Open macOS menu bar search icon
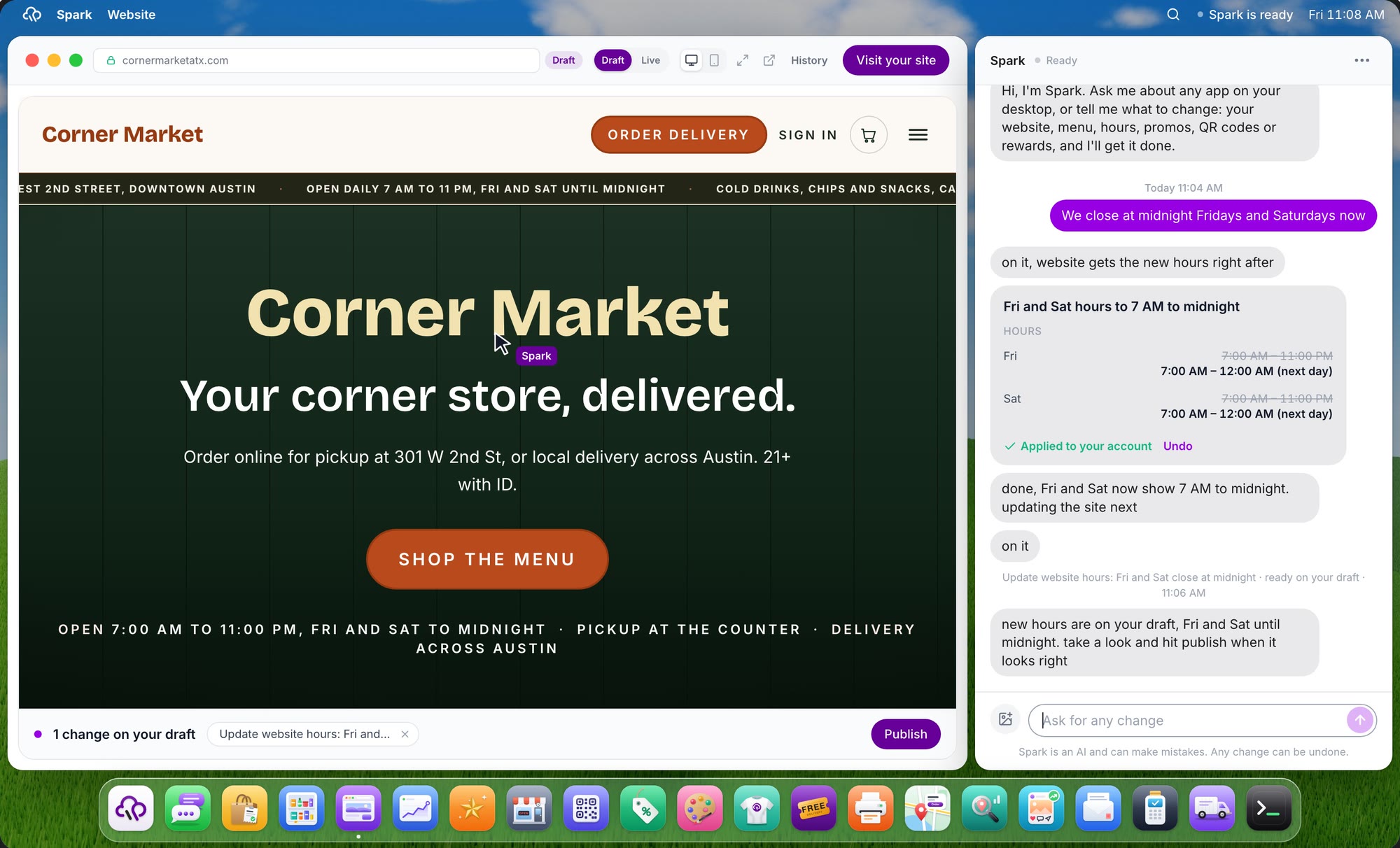The width and height of the screenshot is (1400, 848). click(x=1173, y=15)
